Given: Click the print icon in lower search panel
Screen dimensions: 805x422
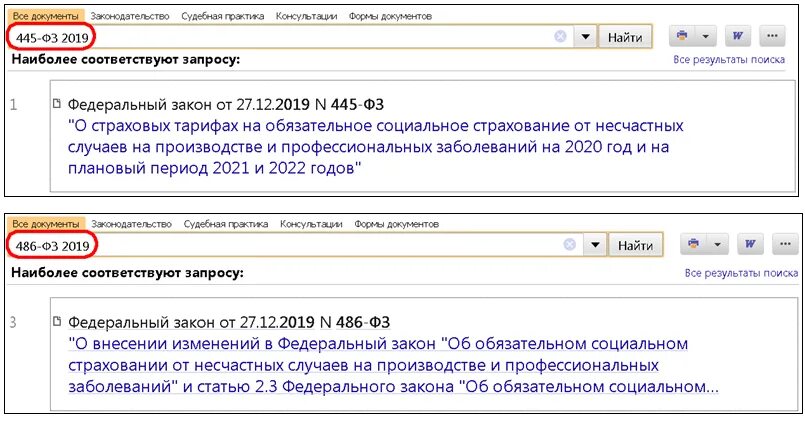Looking at the screenshot, I should tap(693, 244).
